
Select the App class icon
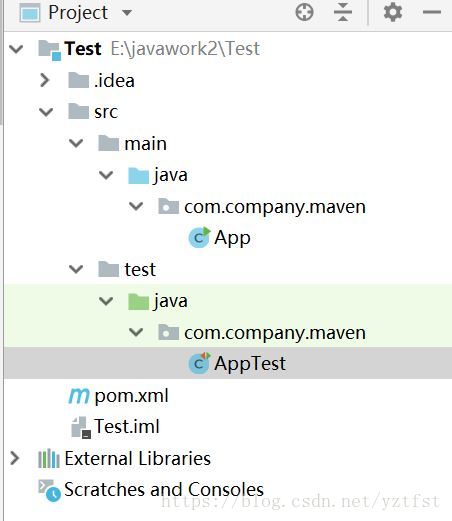point(199,237)
